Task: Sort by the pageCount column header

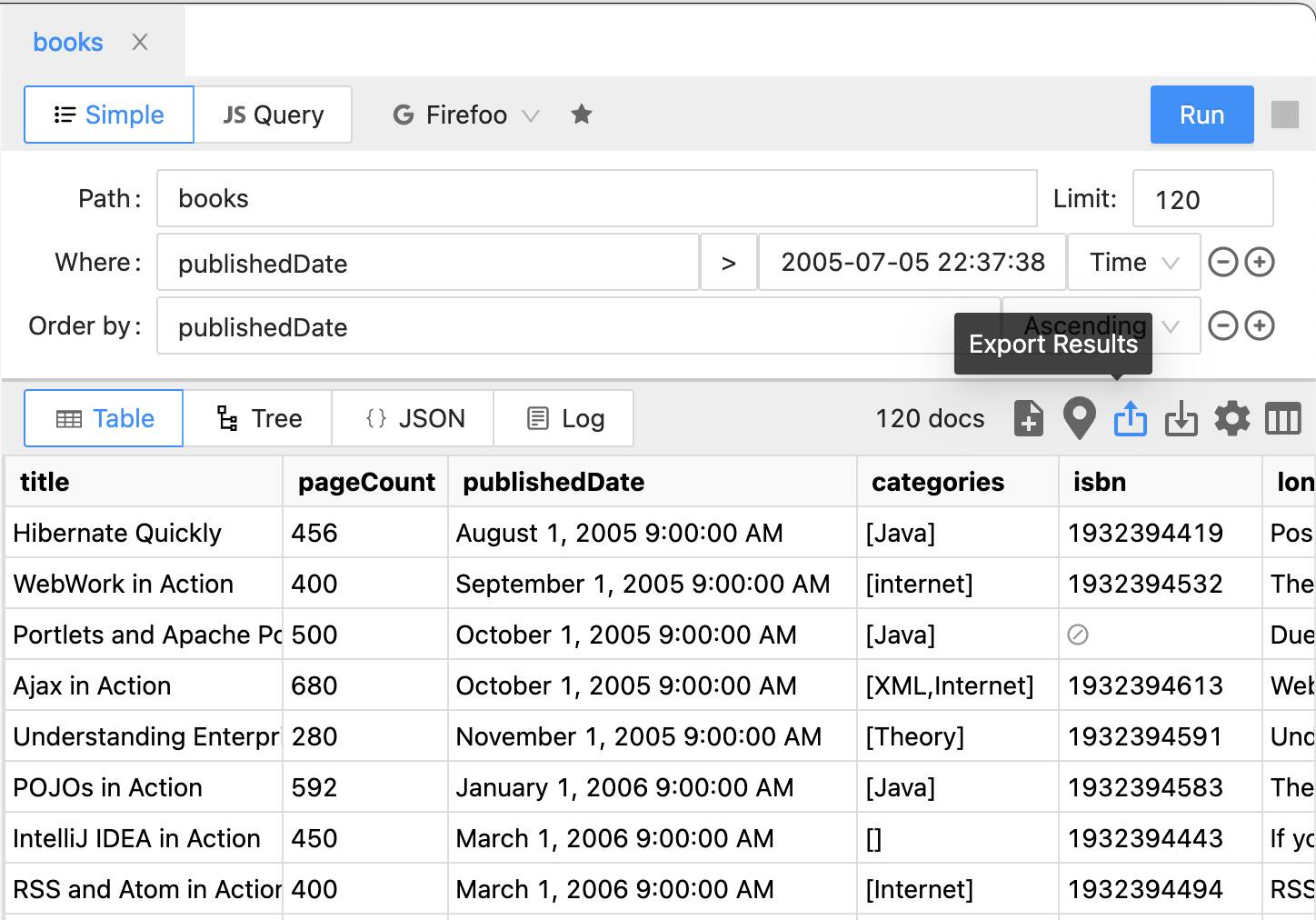Action: pos(366,482)
